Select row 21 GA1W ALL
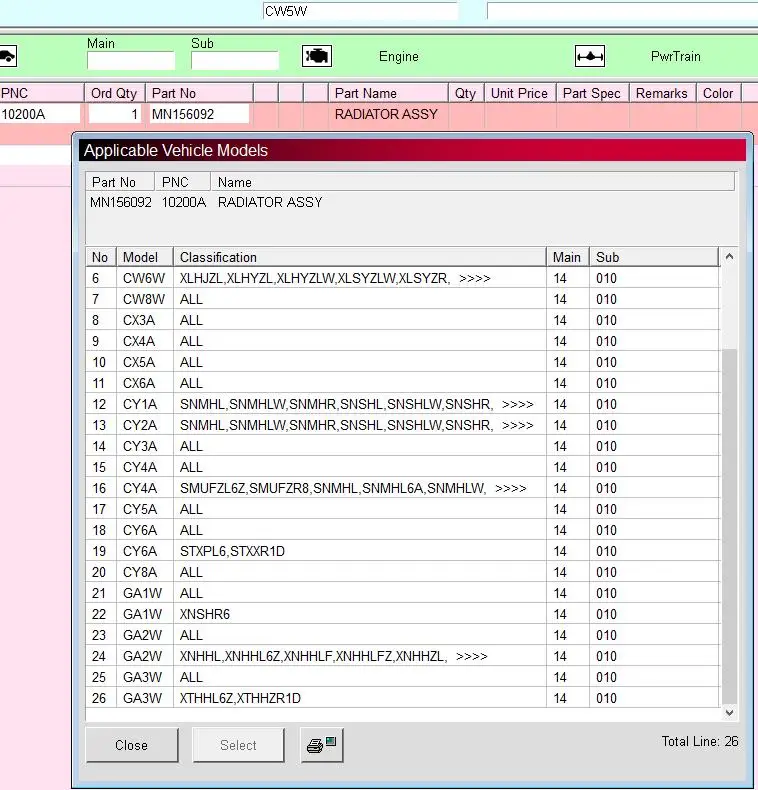Screen dimensions: 758x790 point(402,593)
